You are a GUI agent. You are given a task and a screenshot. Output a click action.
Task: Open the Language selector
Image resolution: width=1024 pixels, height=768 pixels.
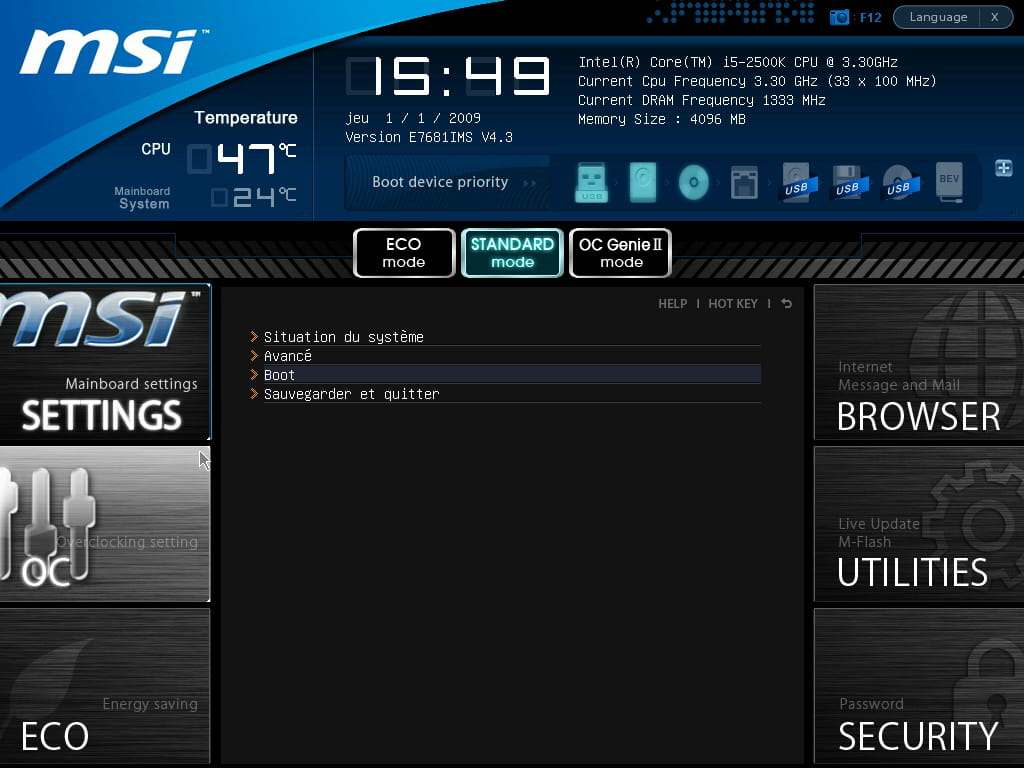[938, 17]
